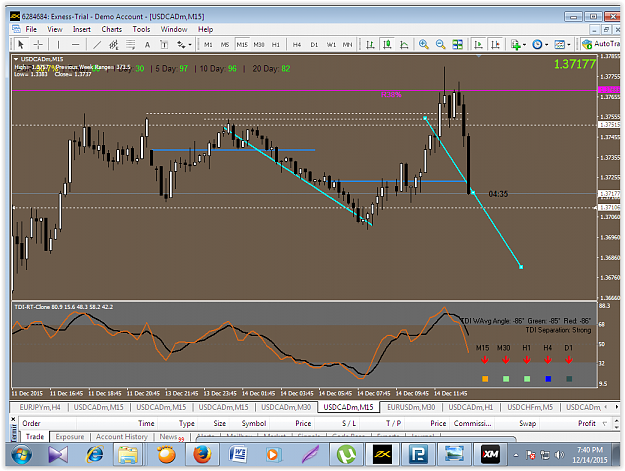
Task: Switch chart to D1 timeframe
Action: pyautogui.click(x=314, y=44)
